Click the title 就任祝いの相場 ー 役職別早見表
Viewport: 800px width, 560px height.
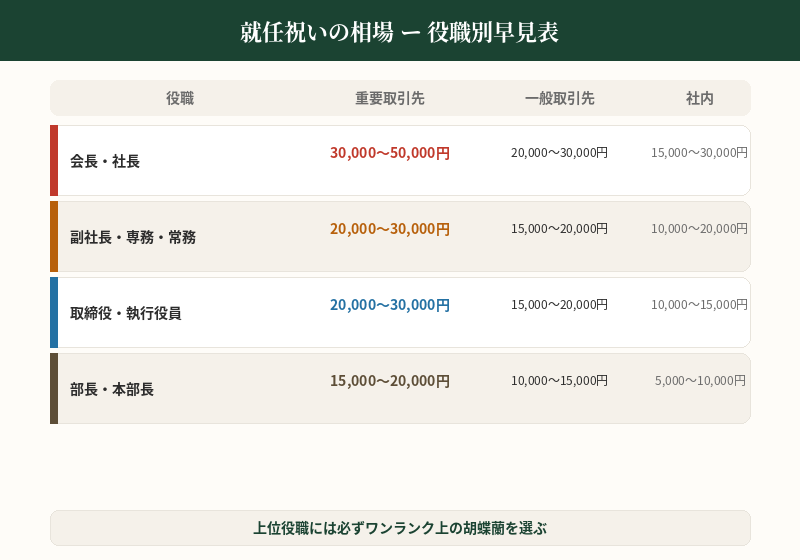[399, 32]
